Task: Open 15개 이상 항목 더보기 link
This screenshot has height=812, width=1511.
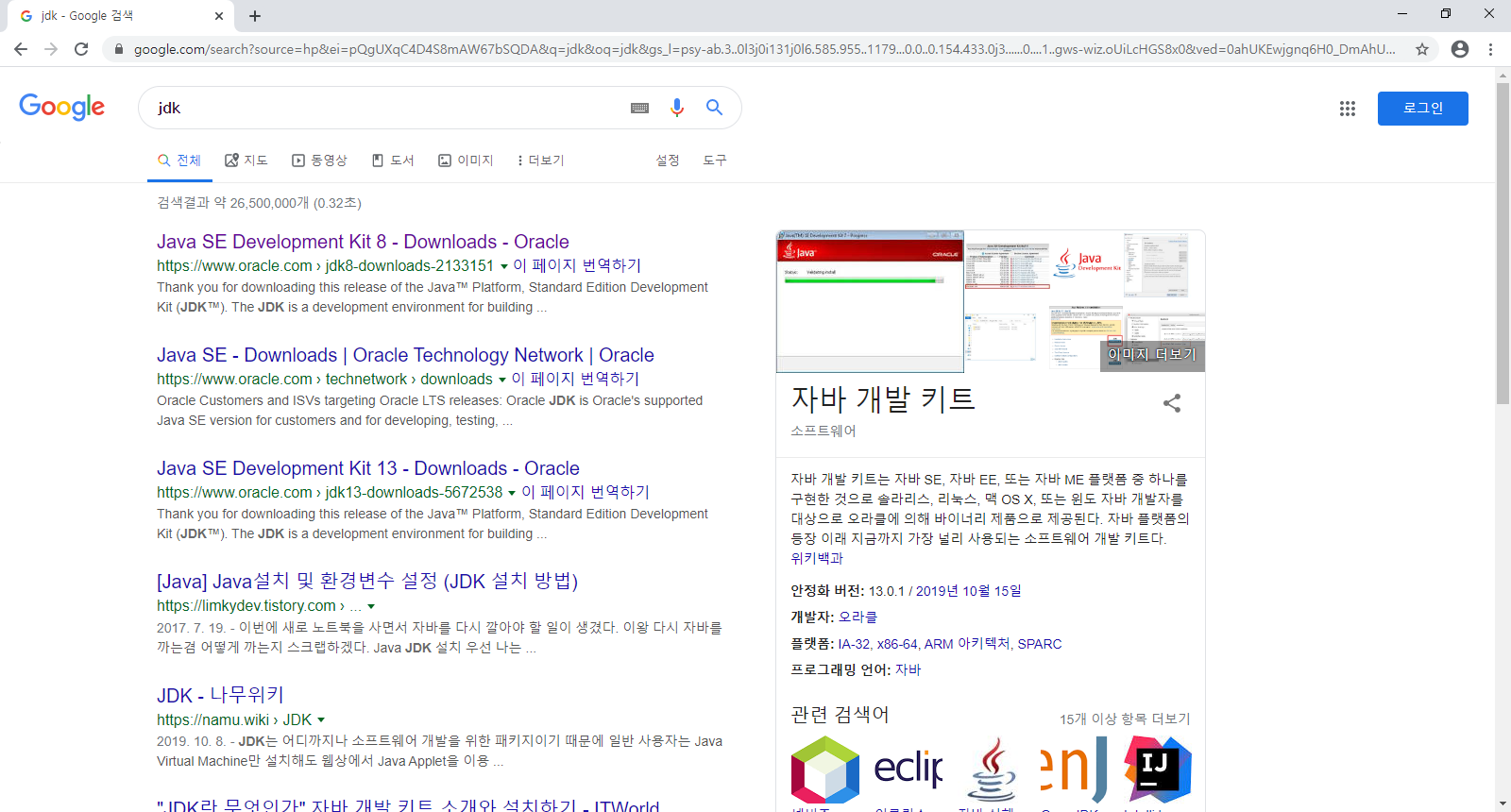Action: pos(1125,719)
